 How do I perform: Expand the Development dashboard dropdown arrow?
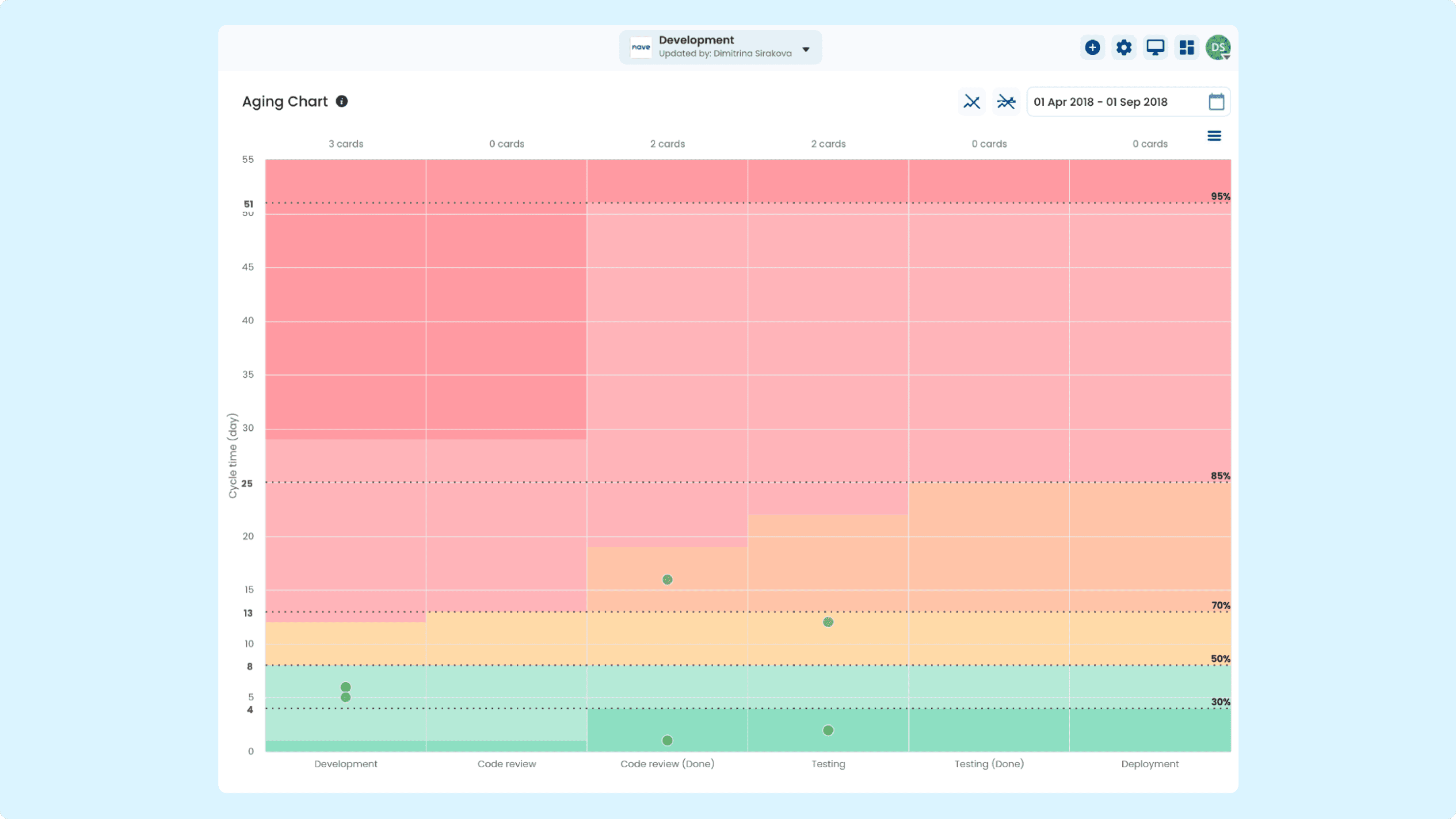[x=806, y=49]
